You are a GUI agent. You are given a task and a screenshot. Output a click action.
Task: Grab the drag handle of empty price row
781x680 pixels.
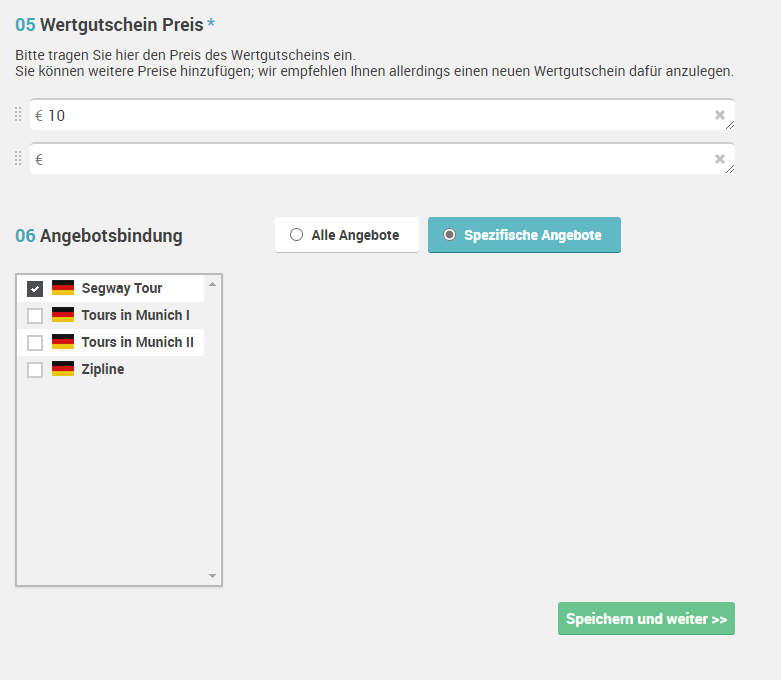(x=18, y=158)
